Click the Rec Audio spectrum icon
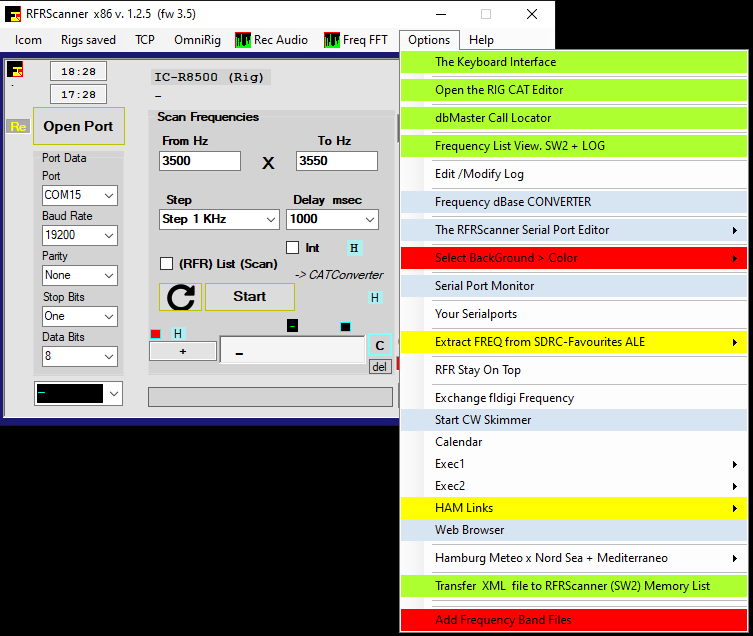The height and width of the screenshot is (636, 753). [x=243, y=40]
